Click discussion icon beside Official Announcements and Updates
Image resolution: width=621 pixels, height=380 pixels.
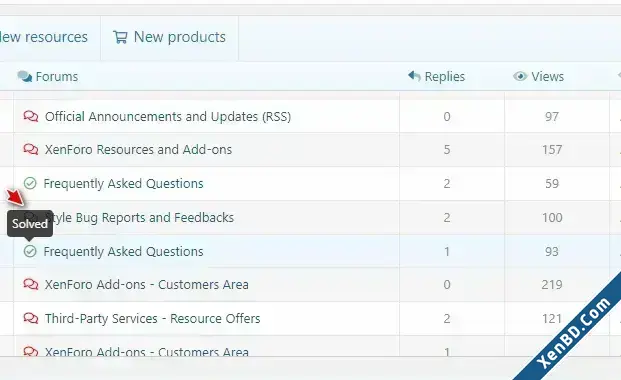click(31, 116)
